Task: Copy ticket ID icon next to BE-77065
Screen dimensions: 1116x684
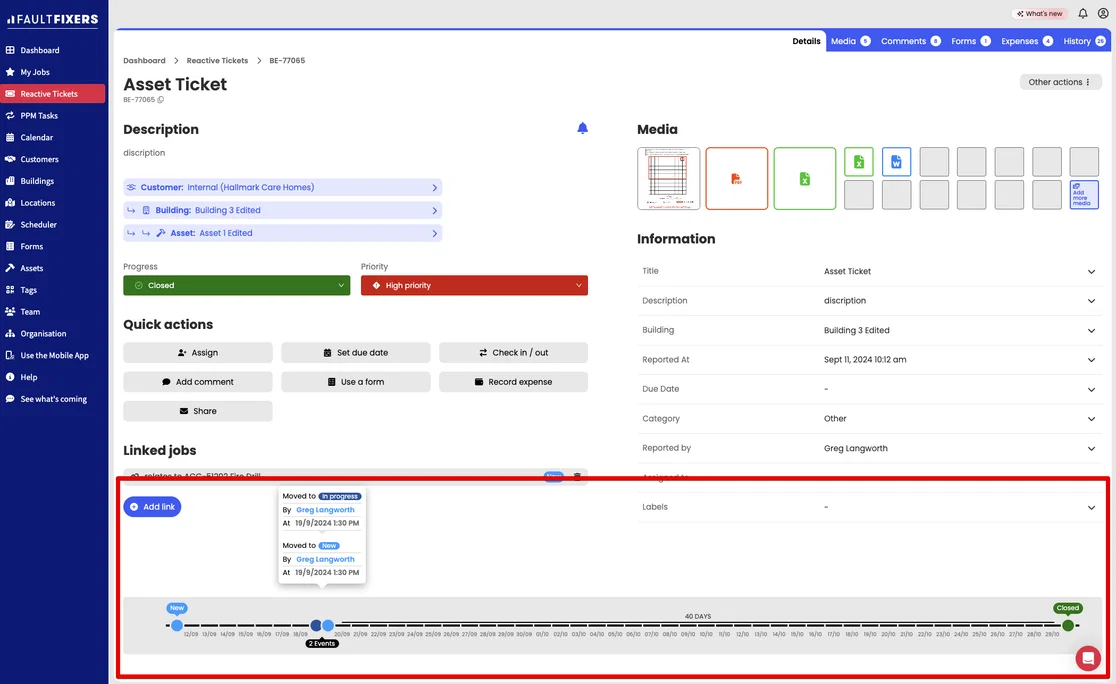Action: coord(161,100)
